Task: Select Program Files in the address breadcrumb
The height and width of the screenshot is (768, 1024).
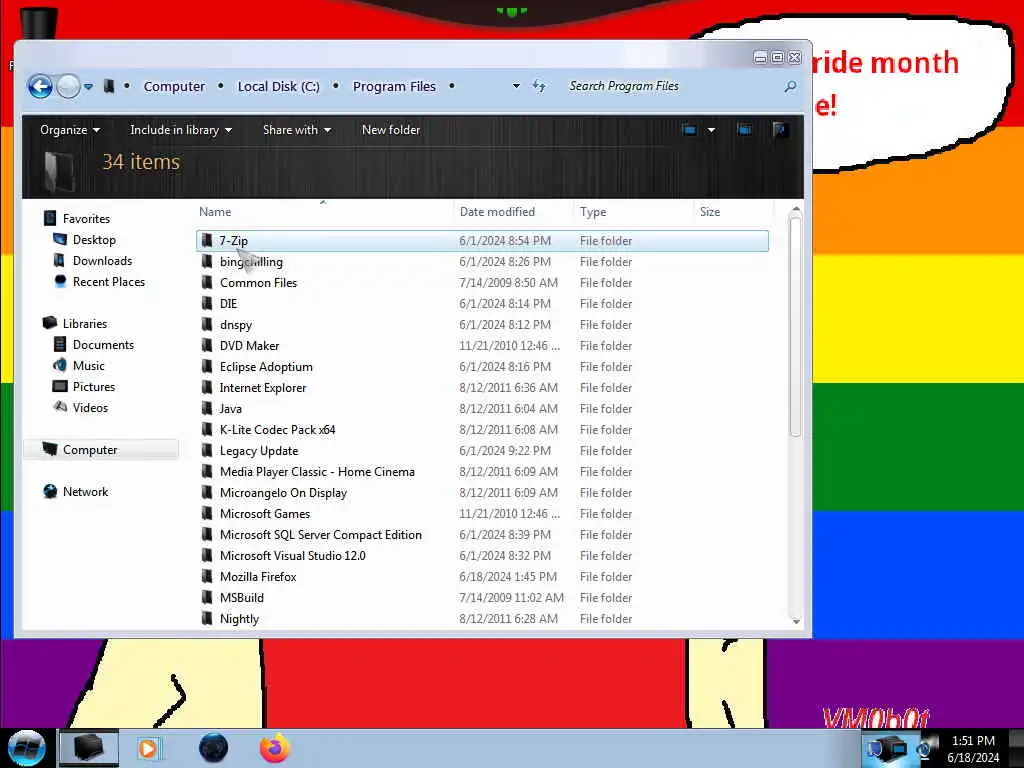Action: point(394,86)
